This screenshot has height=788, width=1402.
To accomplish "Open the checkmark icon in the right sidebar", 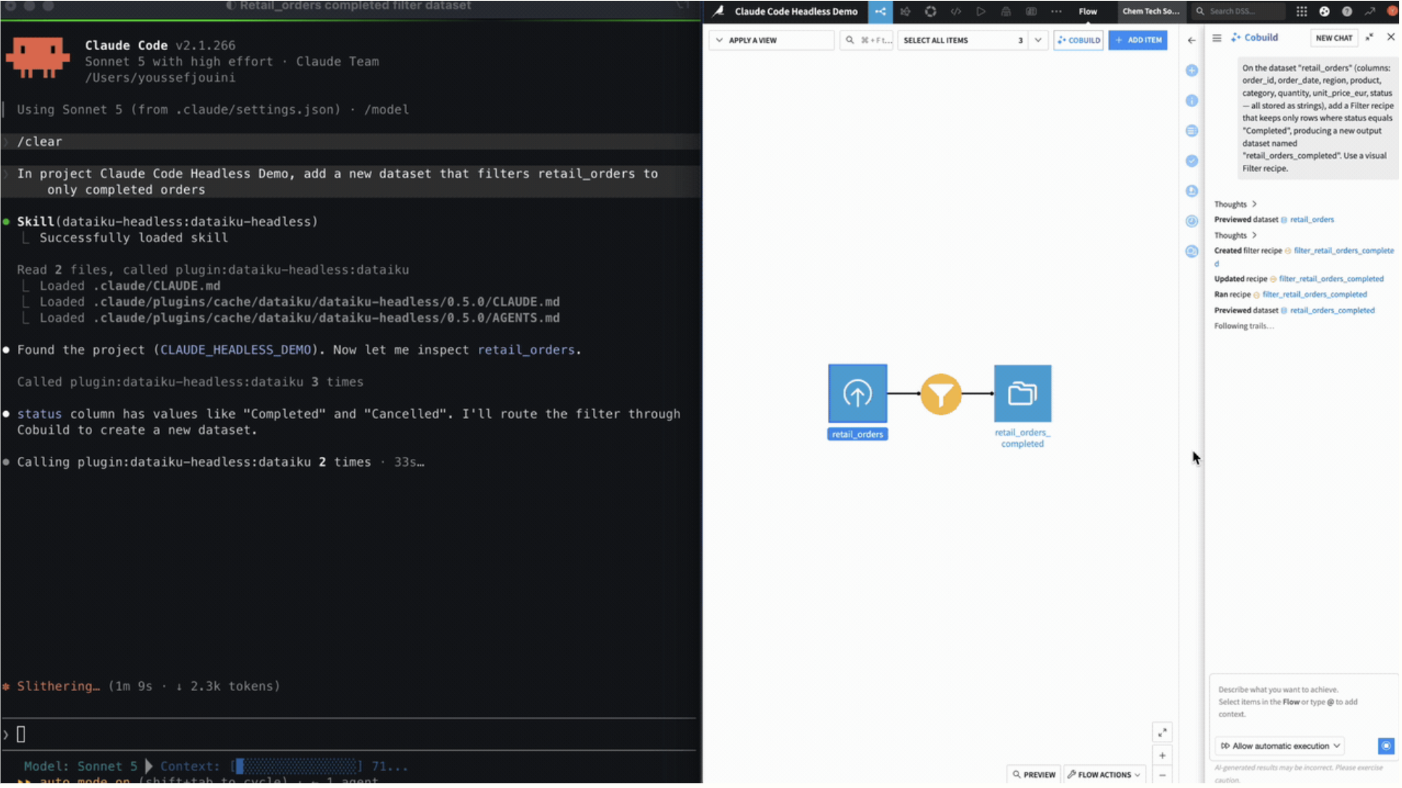I will [1192, 160].
